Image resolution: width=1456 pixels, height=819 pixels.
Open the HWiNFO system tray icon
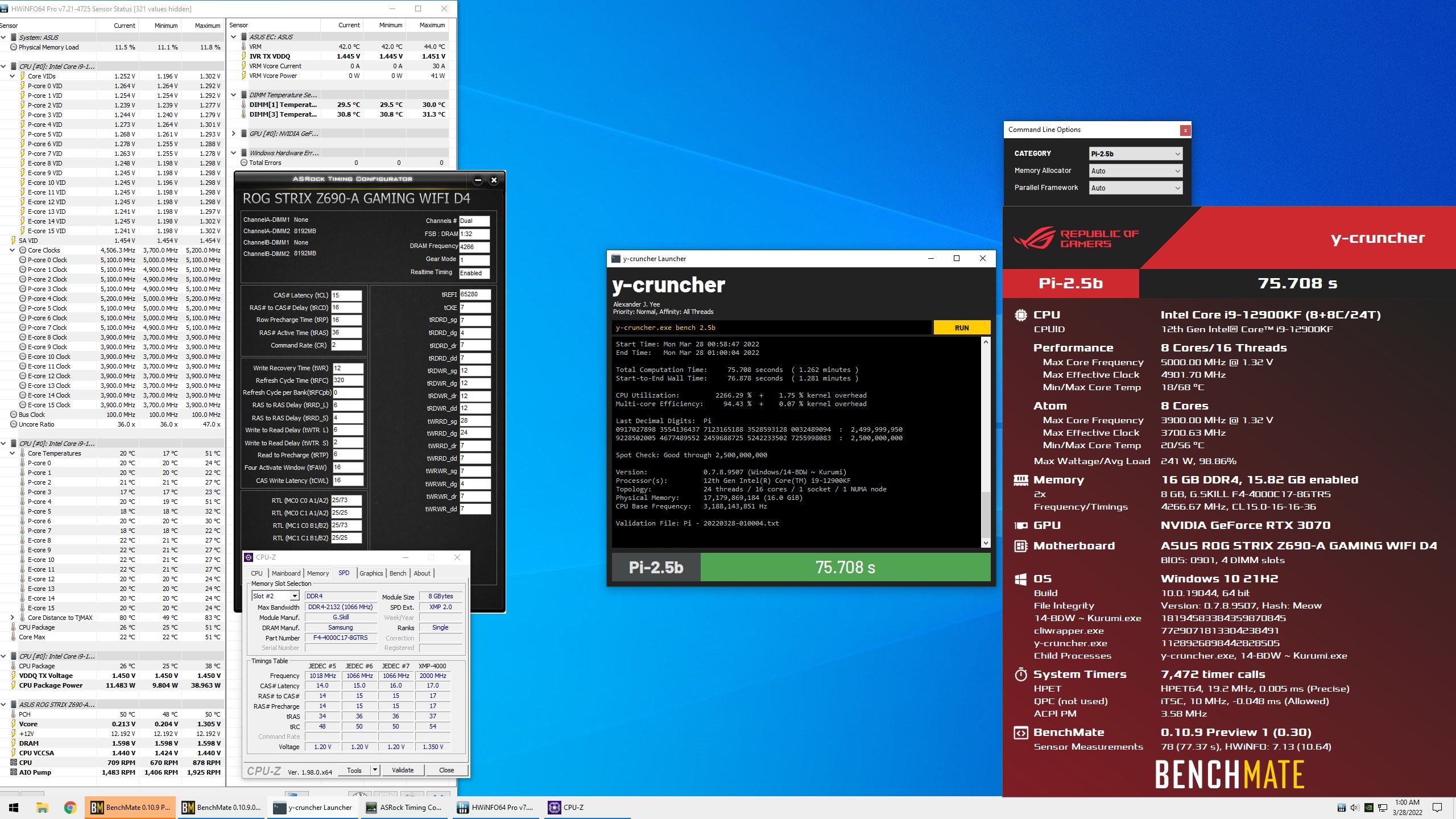coord(1341,808)
